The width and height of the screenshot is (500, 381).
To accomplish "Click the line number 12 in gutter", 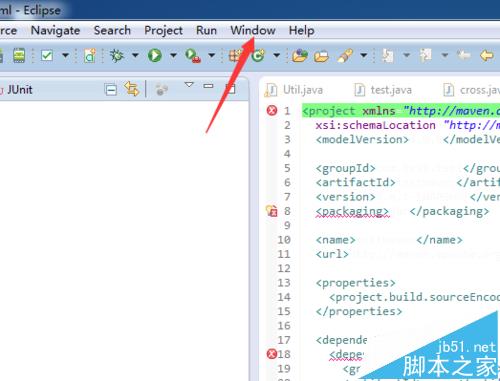I will point(284,269).
